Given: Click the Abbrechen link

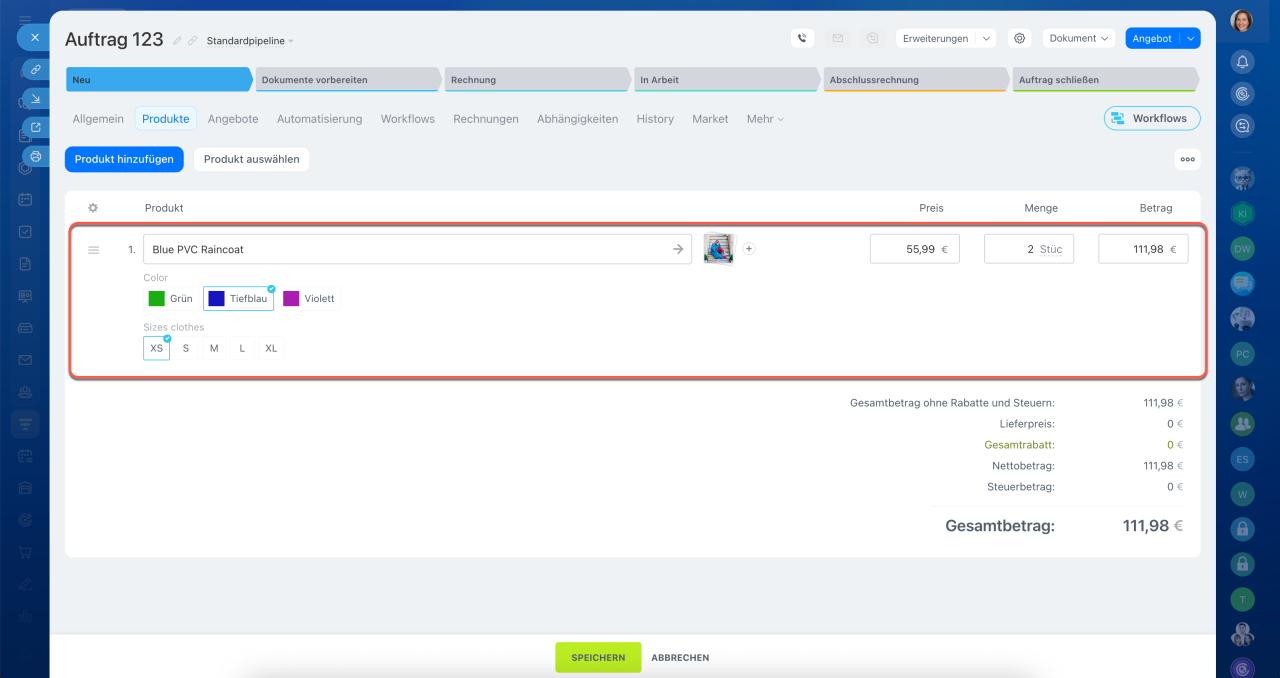Looking at the screenshot, I should coord(680,658).
